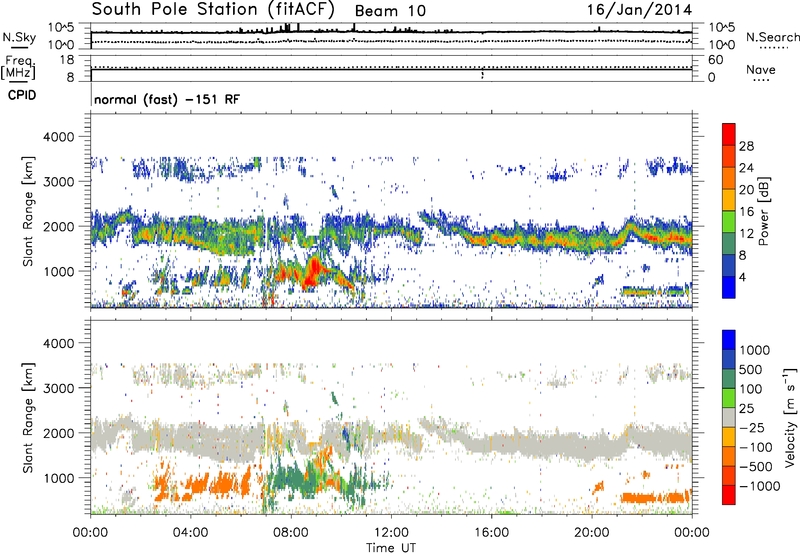The width and height of the screenshot is (800, 554).
Task: Click the "Time UT" axis title
Action: pyautogui.click(x=391, y=548)
